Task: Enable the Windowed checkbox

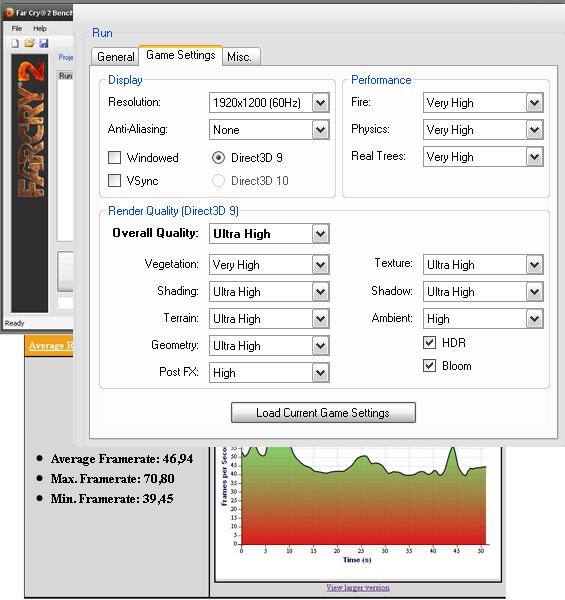Action: 114,157
